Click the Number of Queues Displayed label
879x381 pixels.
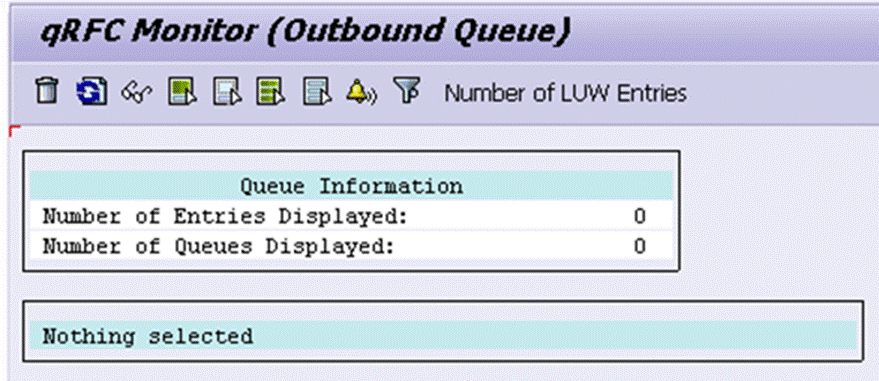coord(219,246)
